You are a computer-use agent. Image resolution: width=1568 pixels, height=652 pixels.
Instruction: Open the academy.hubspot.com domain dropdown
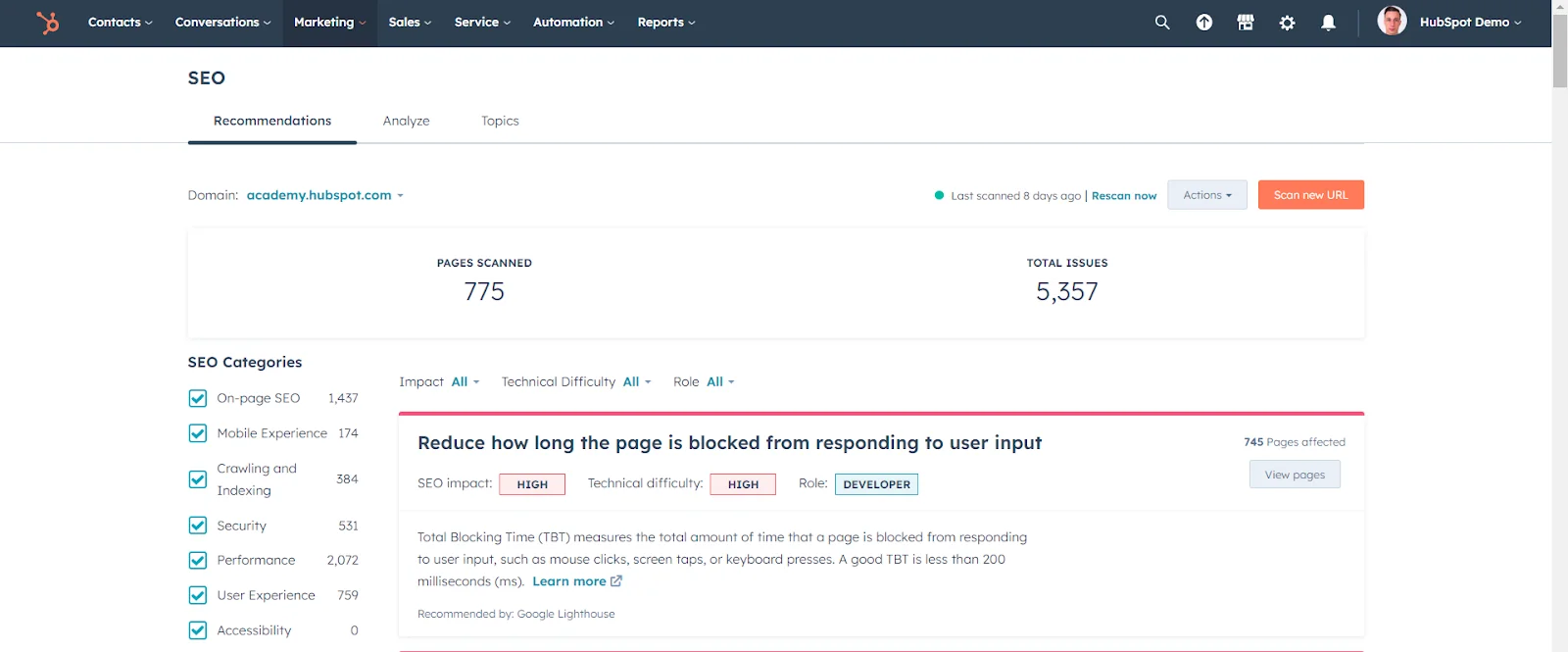[324, 195]
